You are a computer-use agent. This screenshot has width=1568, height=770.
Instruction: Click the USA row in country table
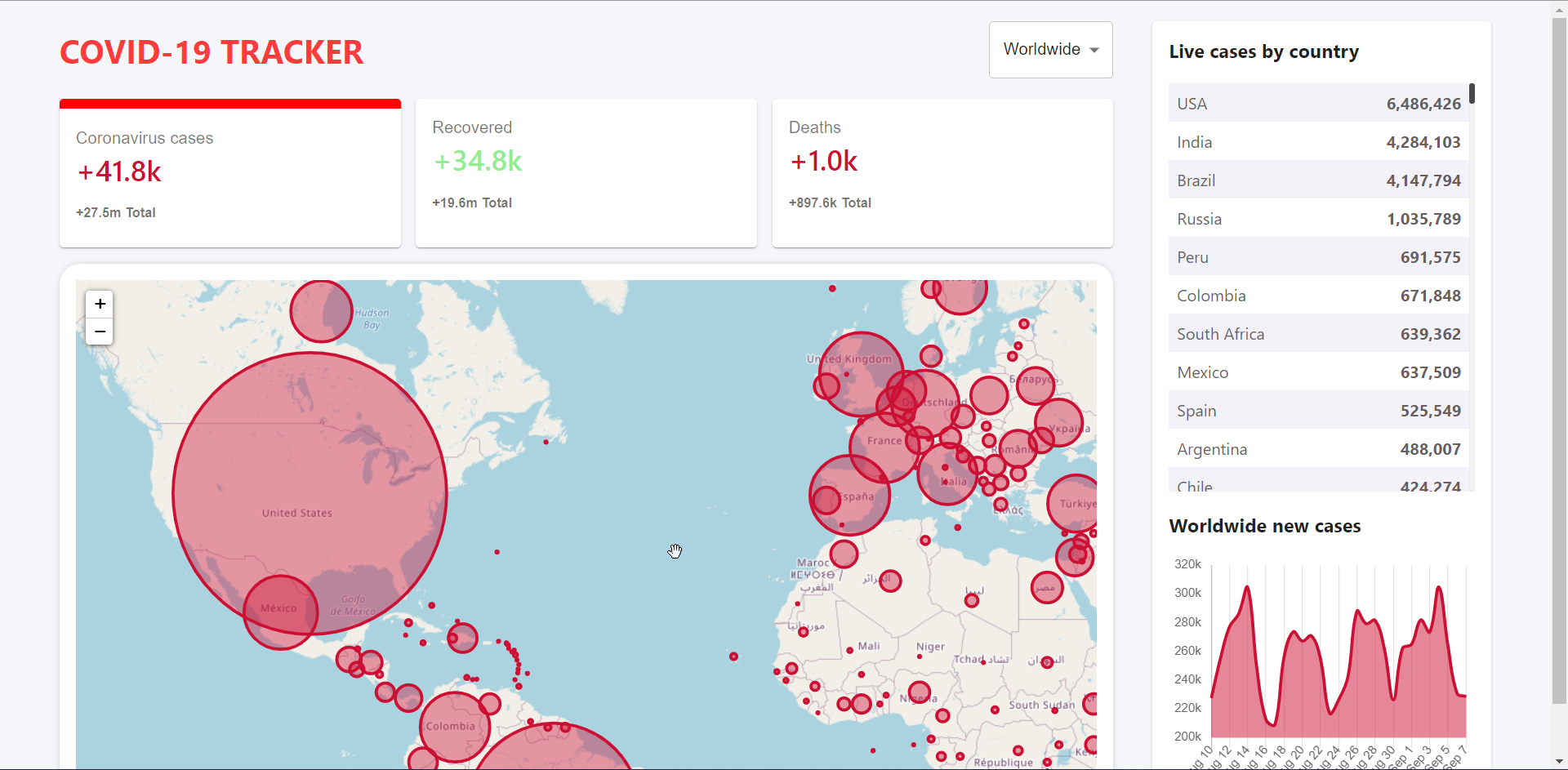tap(1318, 103)
